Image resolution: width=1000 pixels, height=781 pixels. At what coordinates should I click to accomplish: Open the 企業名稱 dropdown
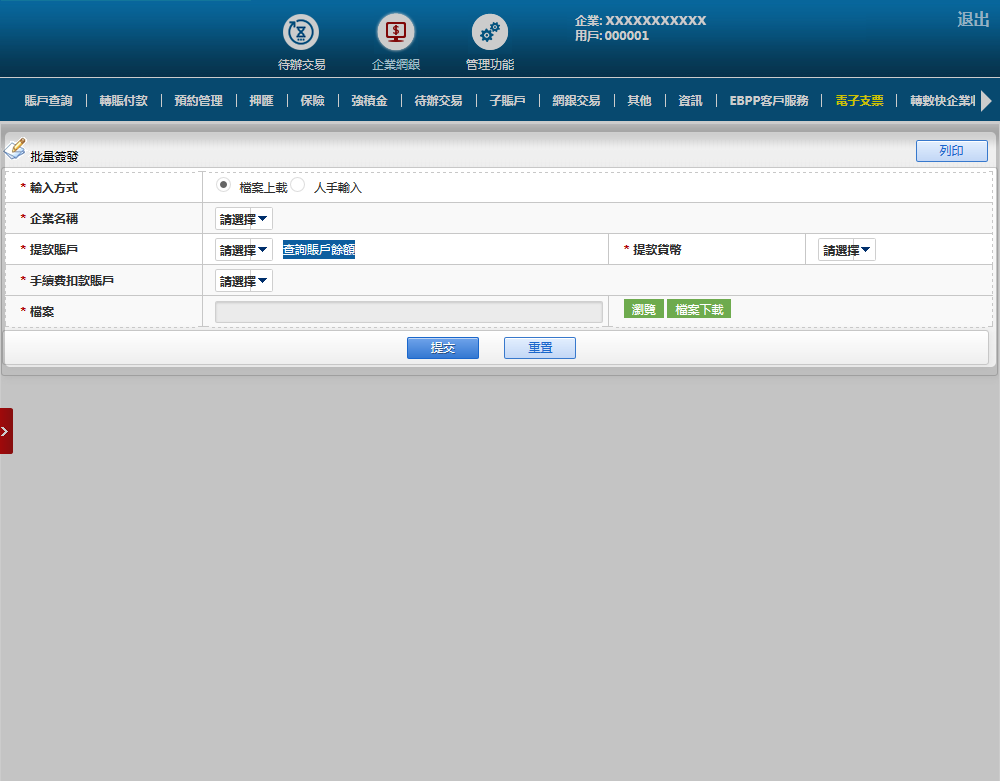click(243, 219)
